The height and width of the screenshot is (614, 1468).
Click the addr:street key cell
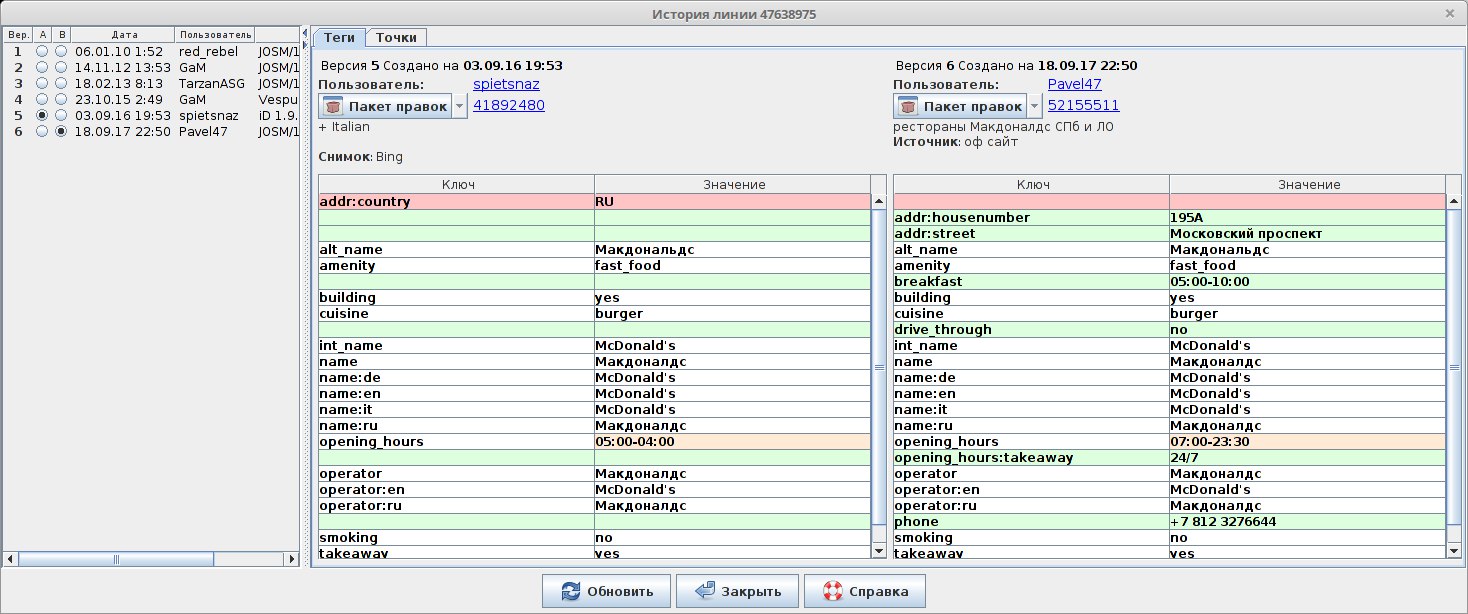(x=1031, y=233)
